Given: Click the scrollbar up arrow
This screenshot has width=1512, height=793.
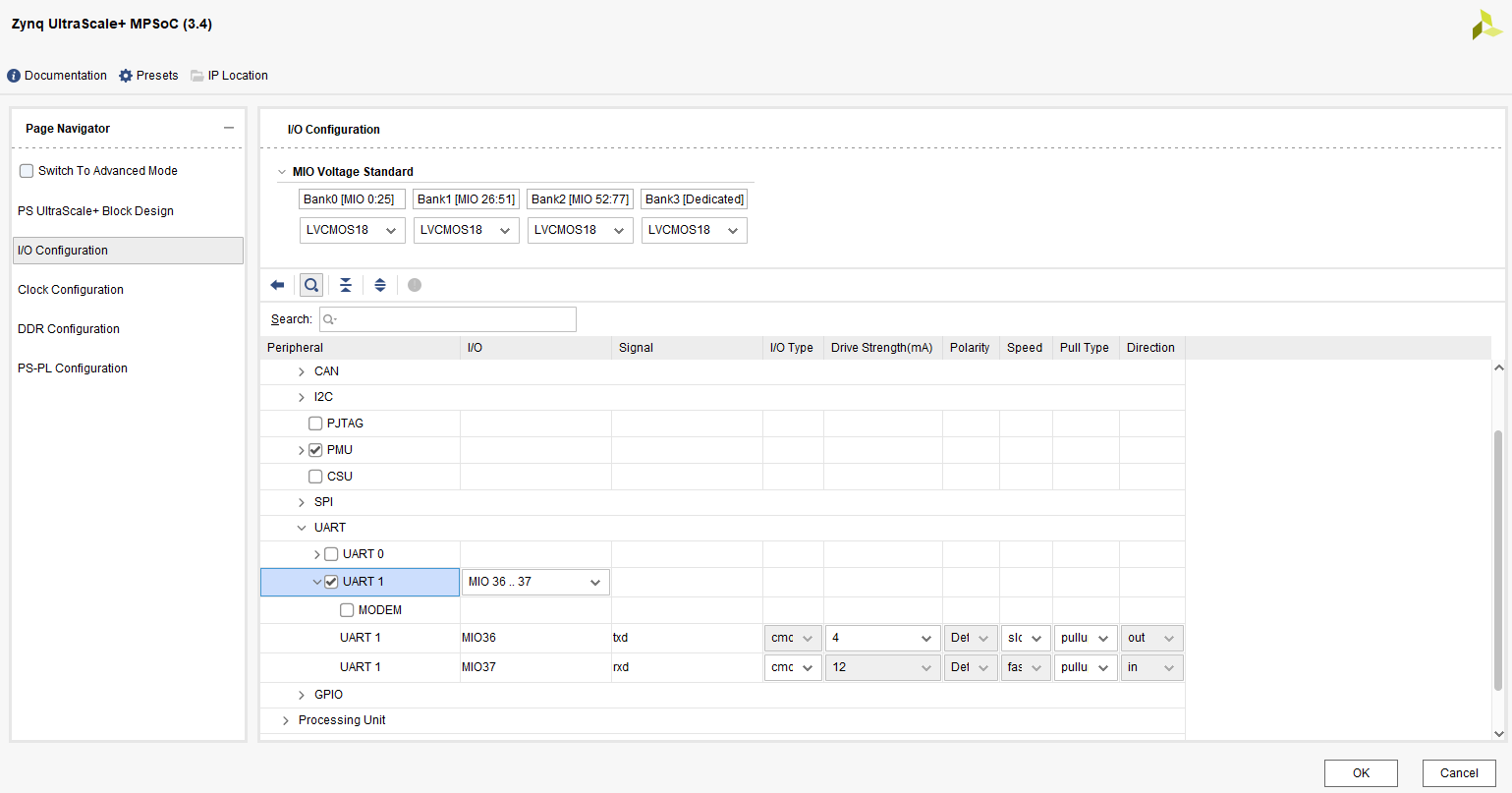Looking at the screenshot, I should (1498, 368).
